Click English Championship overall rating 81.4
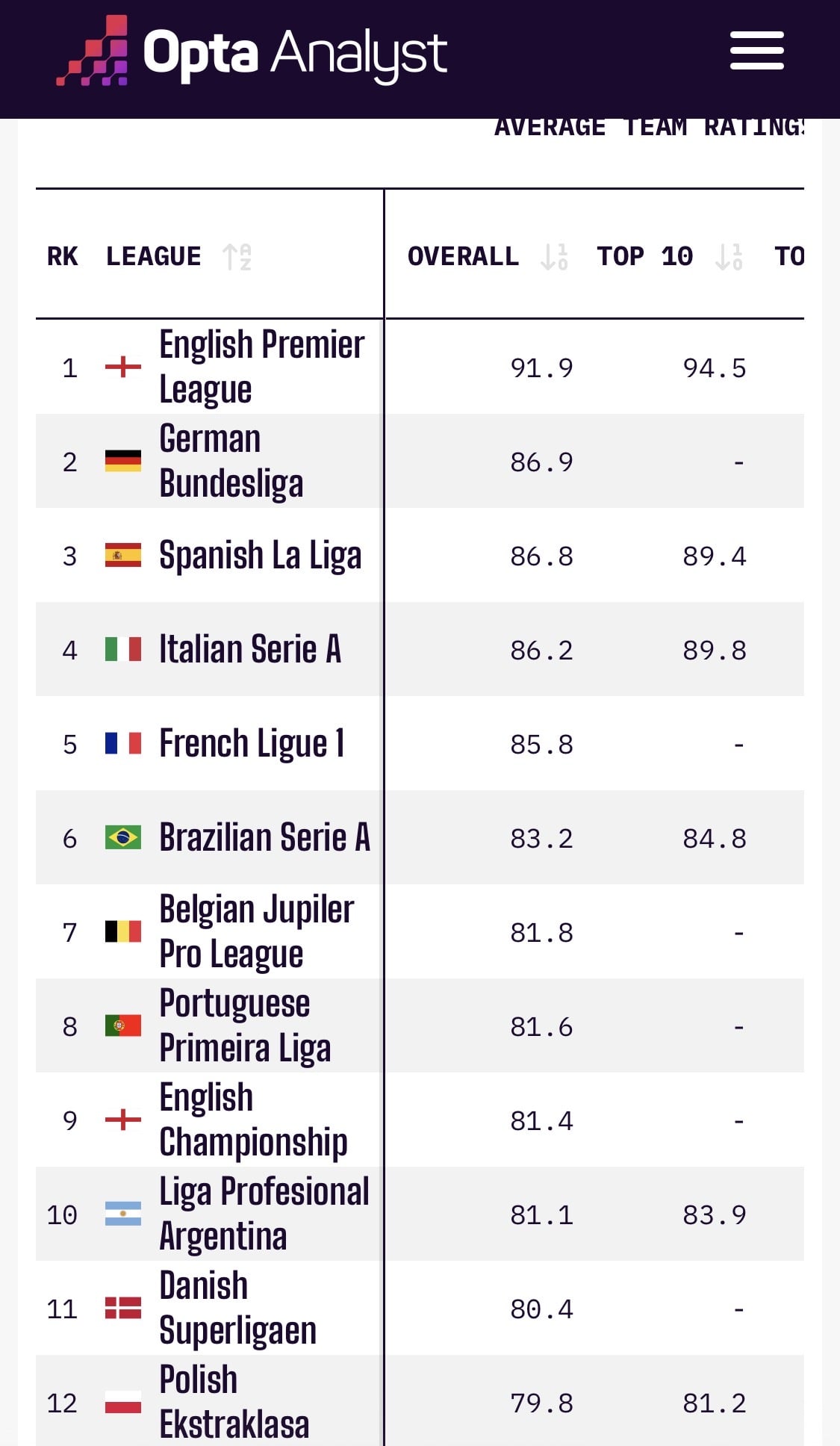Viewport: 840px width, 1446px height. (x=541, y=1120)
